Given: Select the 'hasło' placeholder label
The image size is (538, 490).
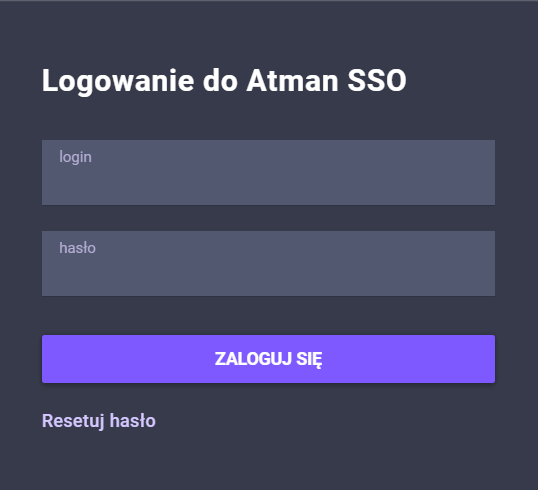Looking at the screenshot, I should pyautogui.click(x=78, y=248).
